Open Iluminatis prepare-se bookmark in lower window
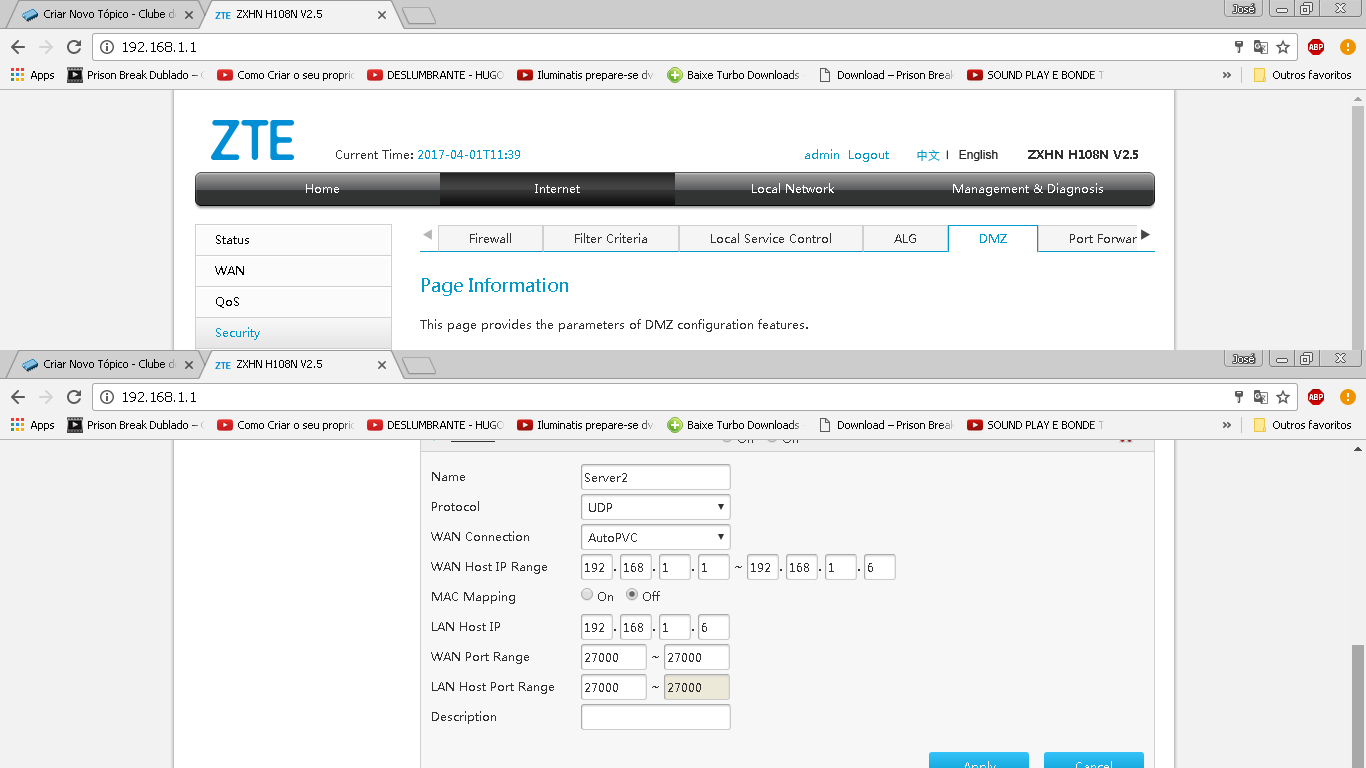The height and width of the screenshot is (768, 1366). pos(585,425)
